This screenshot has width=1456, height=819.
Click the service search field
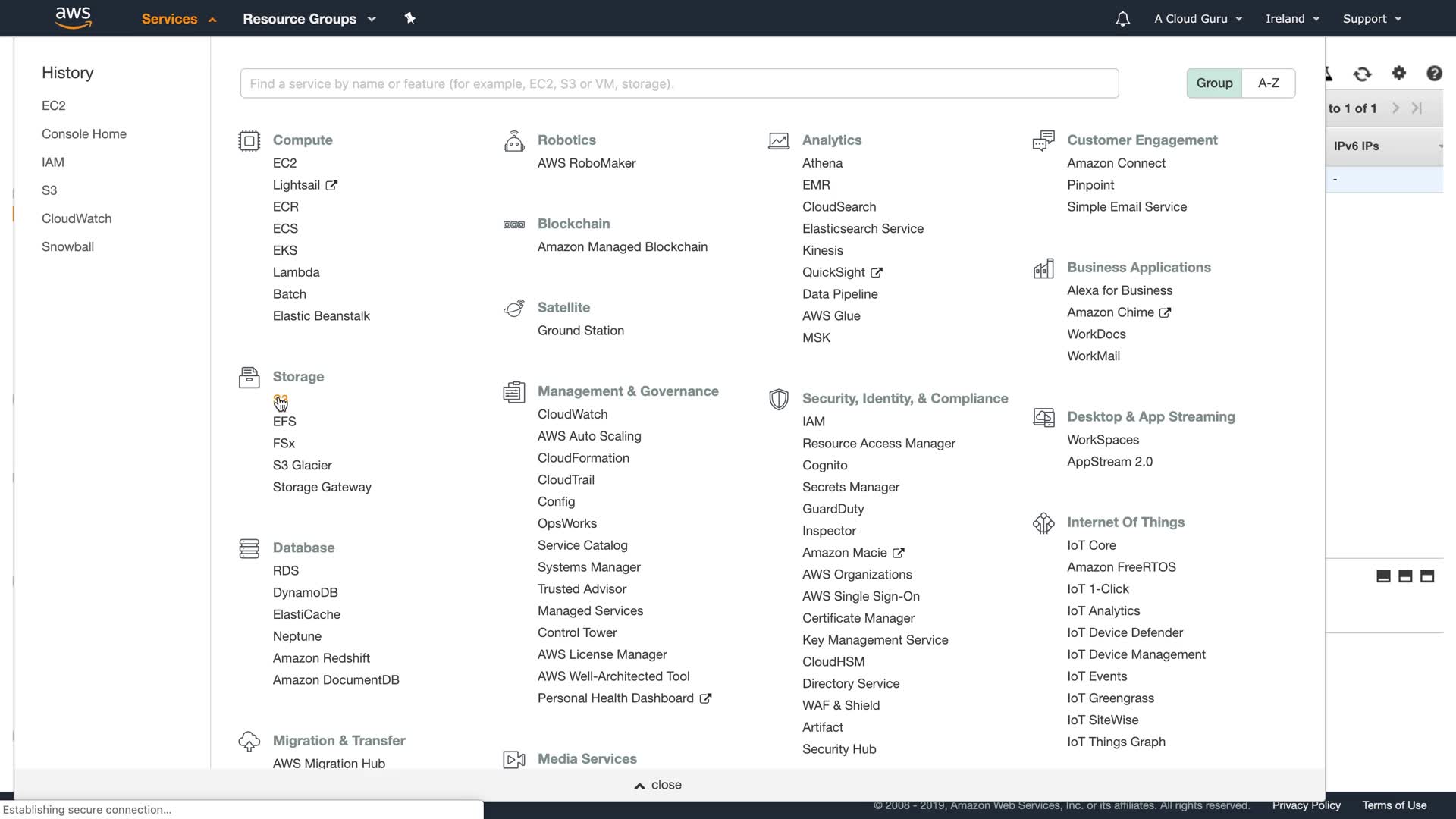pyautogui.click(x=679, y=83)
